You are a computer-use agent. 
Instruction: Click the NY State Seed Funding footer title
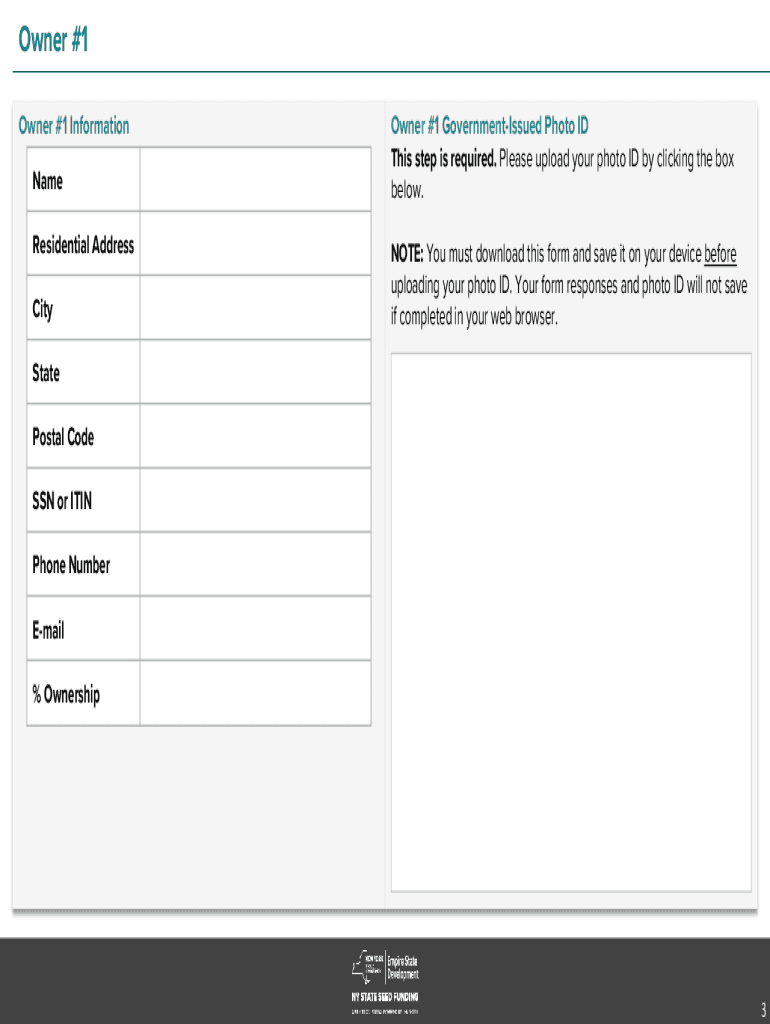point(384,997)
